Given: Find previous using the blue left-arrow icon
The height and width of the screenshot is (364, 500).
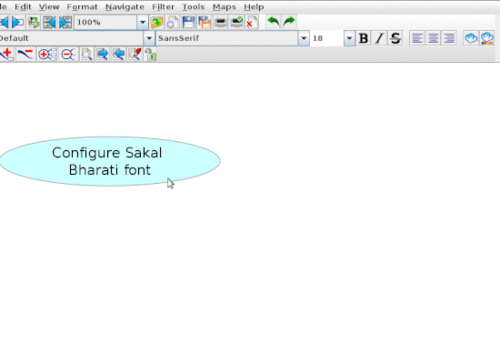Looking at the screenshot, I should (119, 54).
